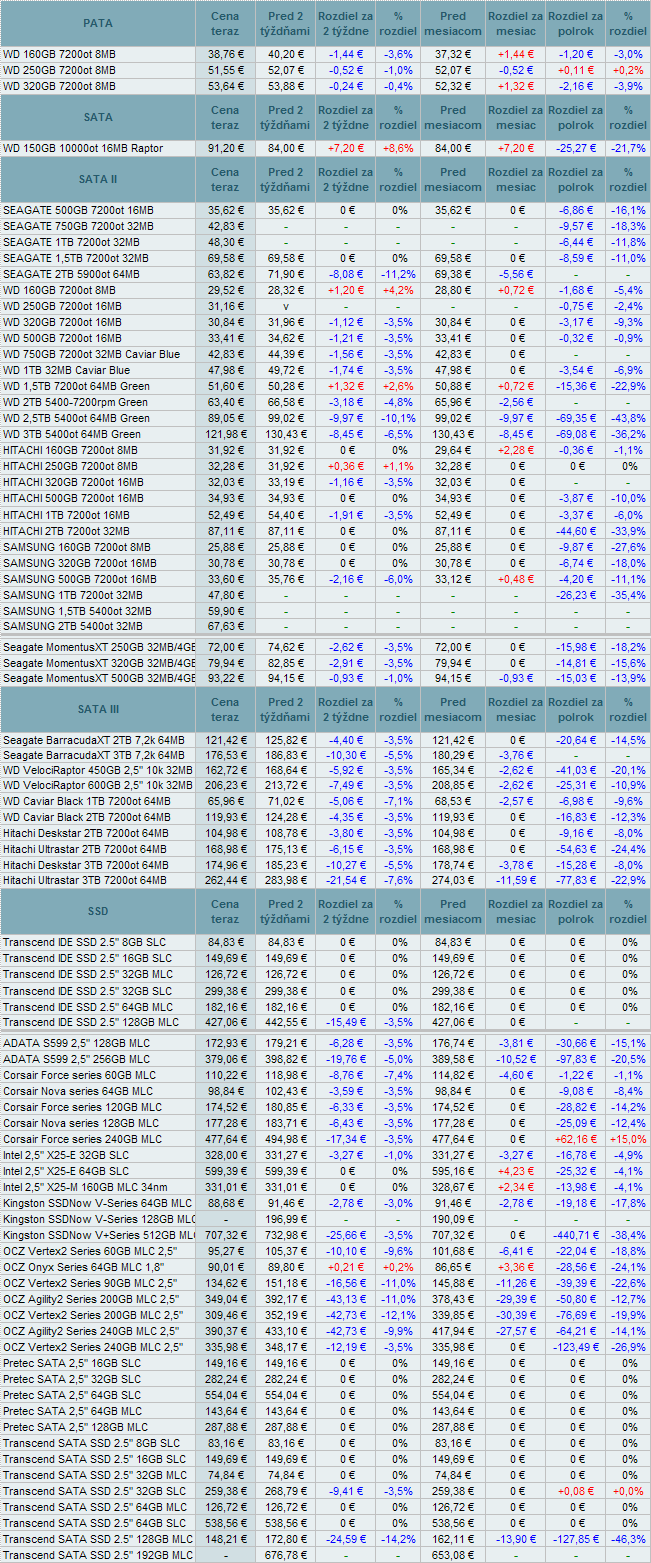651x1563 pixels.
Task: Click the -69,35 € half-year difference
Action: coord(576,418)
